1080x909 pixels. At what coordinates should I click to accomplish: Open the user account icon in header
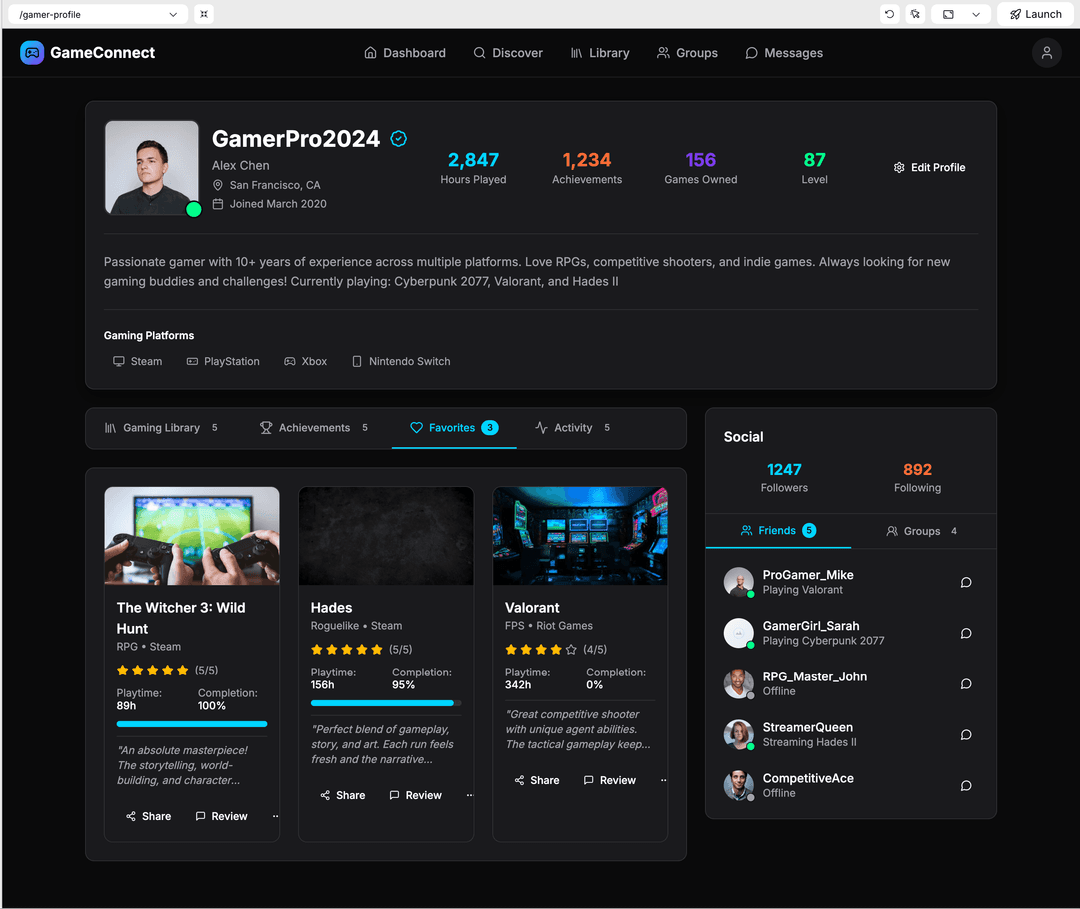[1046, 53]
